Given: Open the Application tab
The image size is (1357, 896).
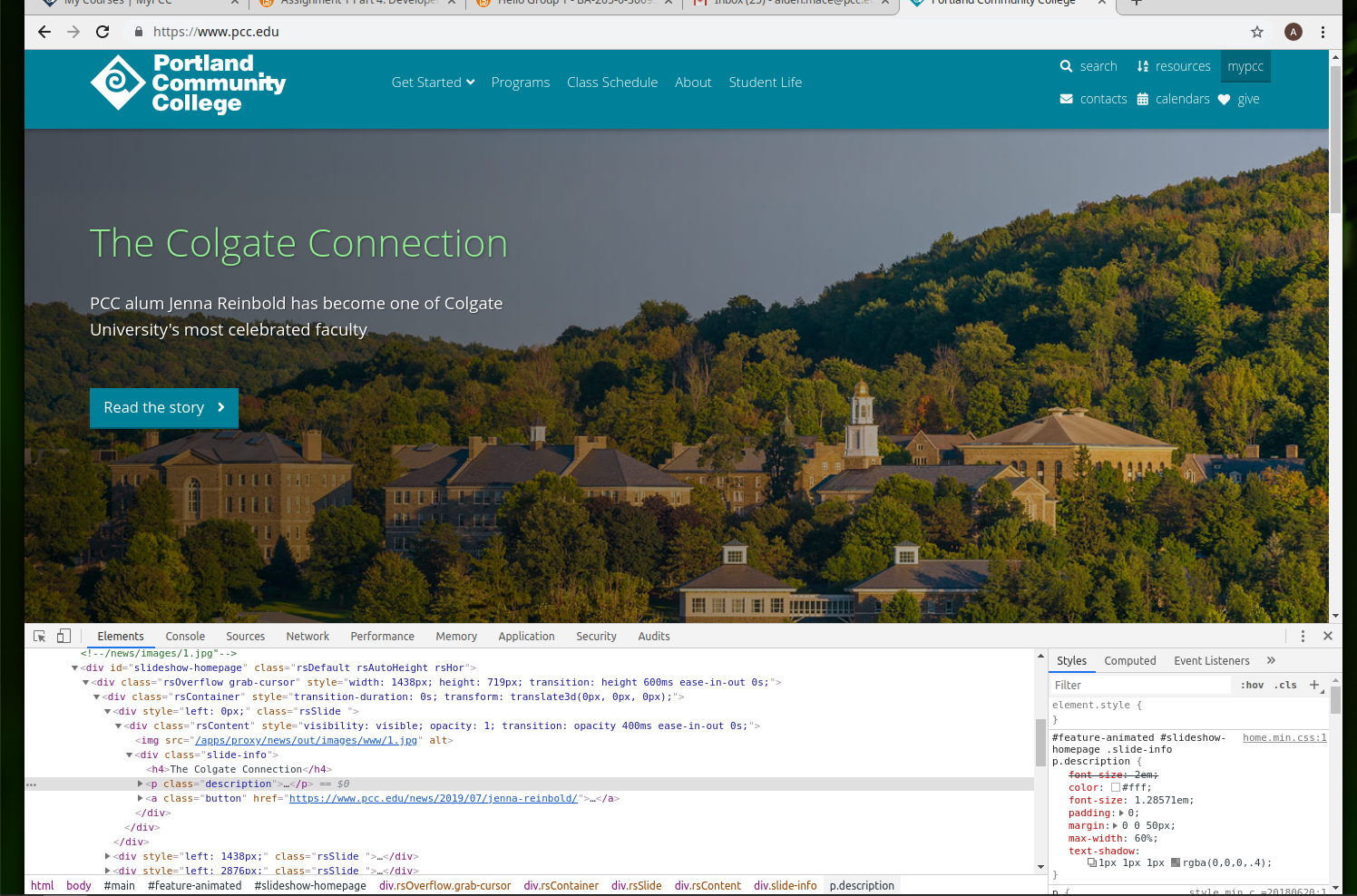Looking at the screenshot, I should 526,637.
